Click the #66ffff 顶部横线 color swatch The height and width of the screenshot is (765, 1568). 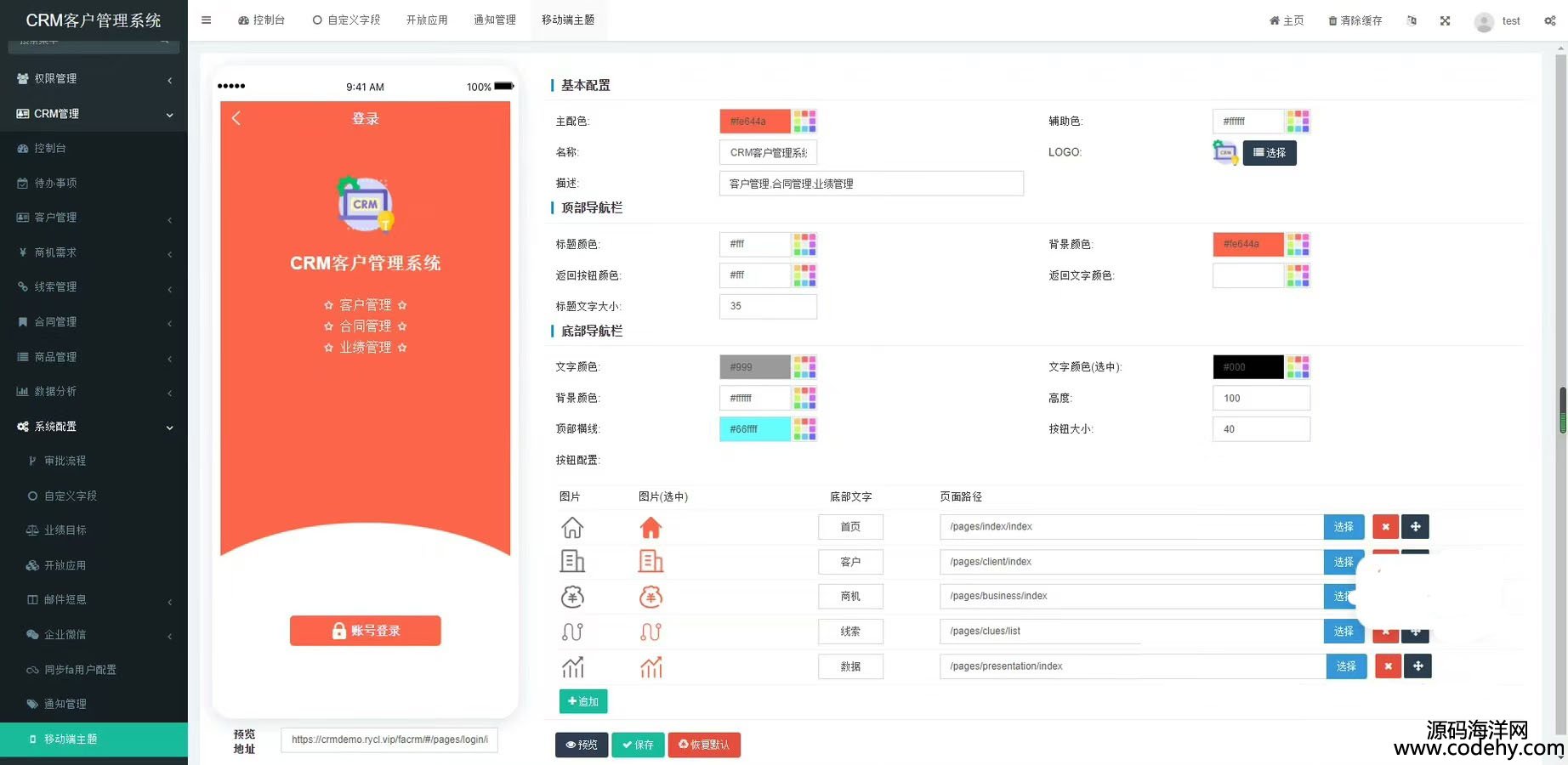coord(755,429)
